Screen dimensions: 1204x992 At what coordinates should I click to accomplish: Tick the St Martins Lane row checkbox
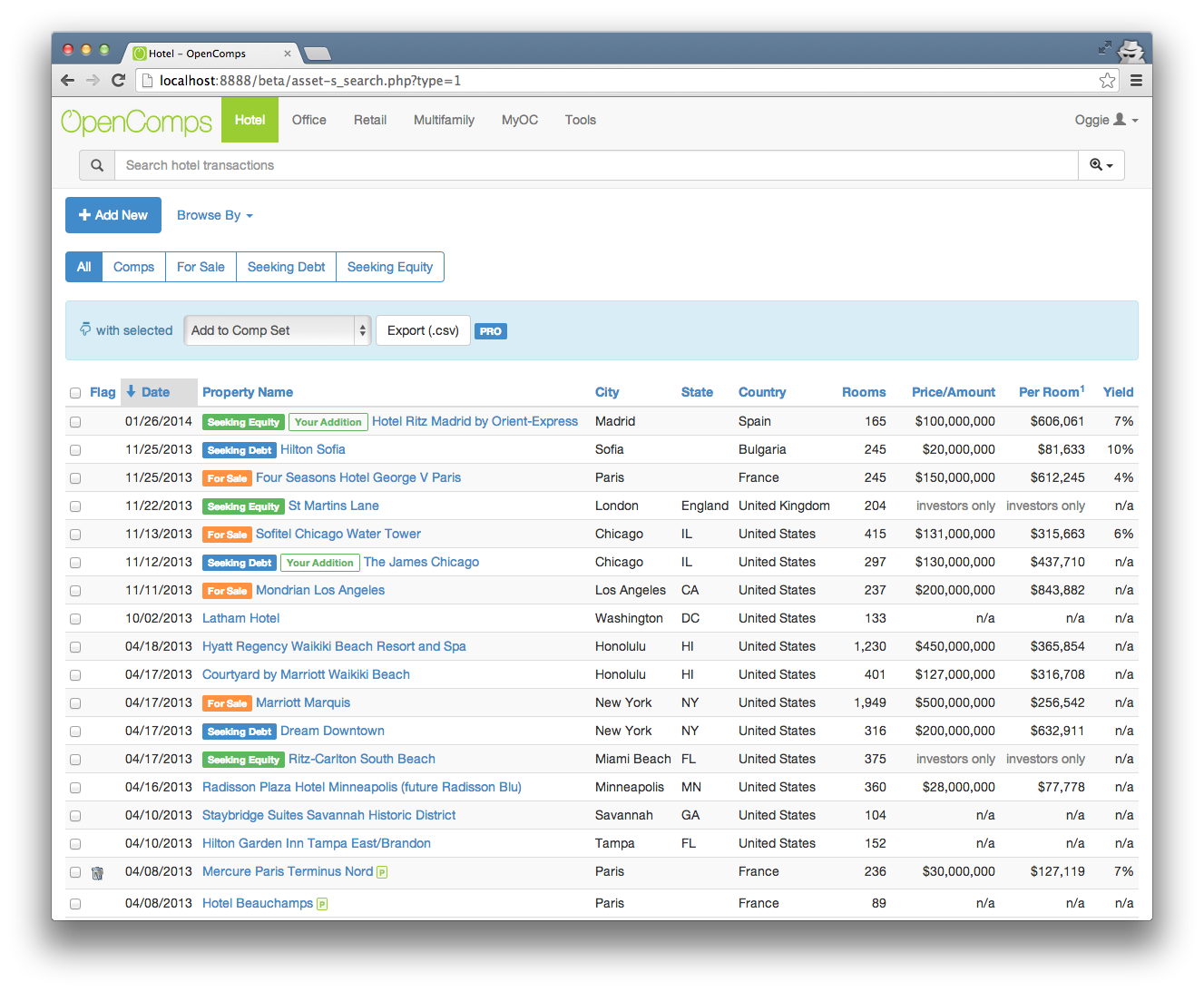click(x=75, y=506)
